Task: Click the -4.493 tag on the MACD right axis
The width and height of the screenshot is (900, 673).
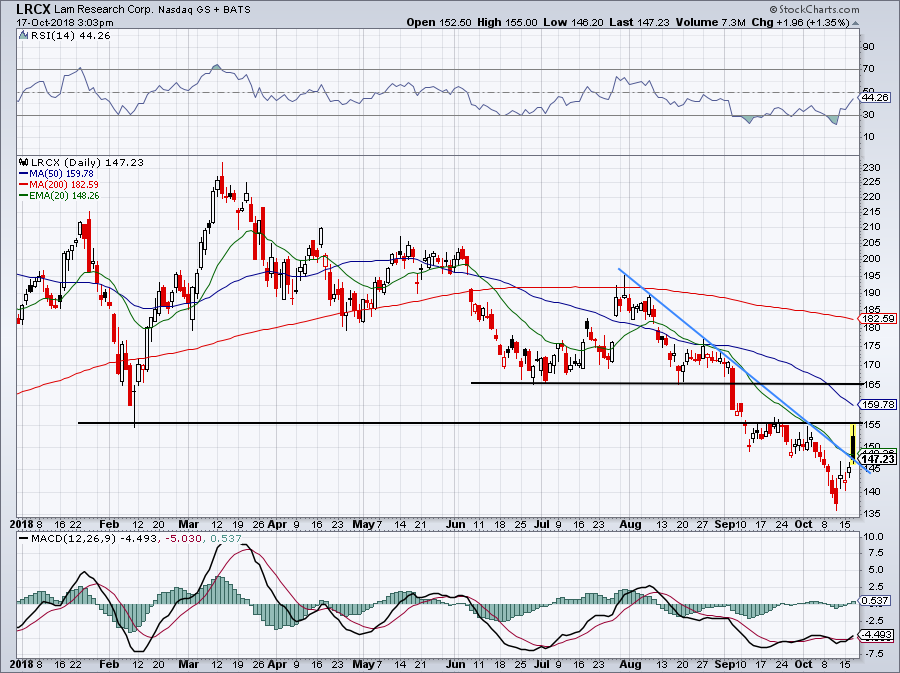Action: pyautogui.click(x=877, y=635)
